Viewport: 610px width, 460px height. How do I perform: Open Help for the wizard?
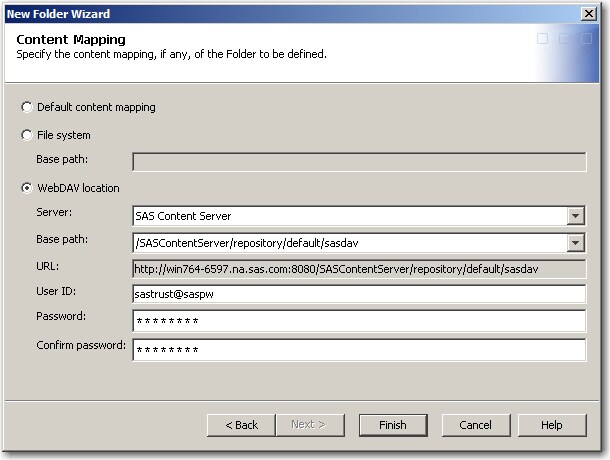coord(551,425)
